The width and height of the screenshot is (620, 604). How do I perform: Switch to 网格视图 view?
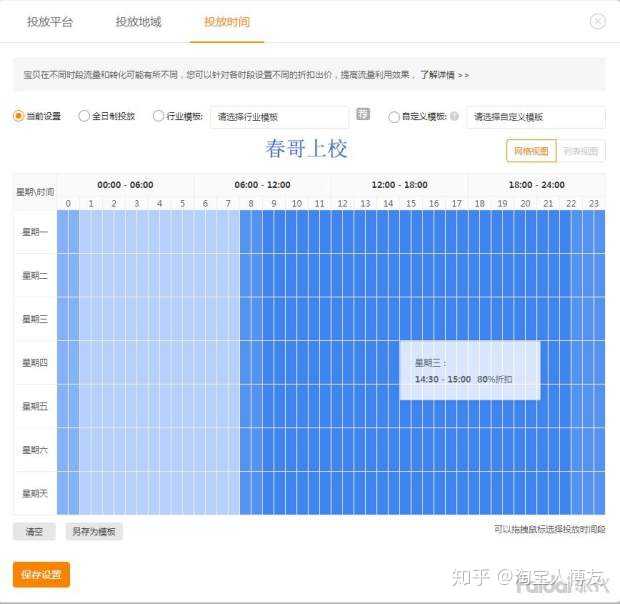coord(531,151)
